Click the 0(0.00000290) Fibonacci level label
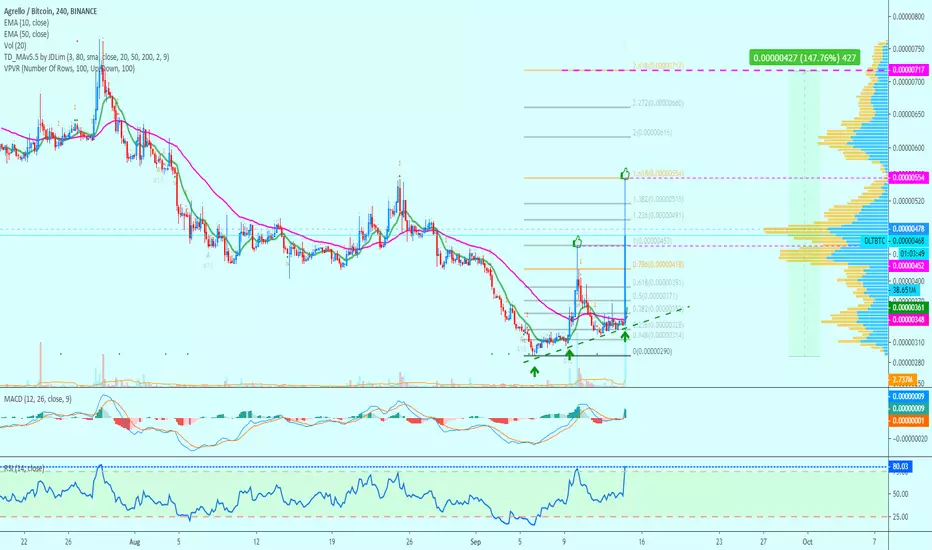 tap(653, 351)
